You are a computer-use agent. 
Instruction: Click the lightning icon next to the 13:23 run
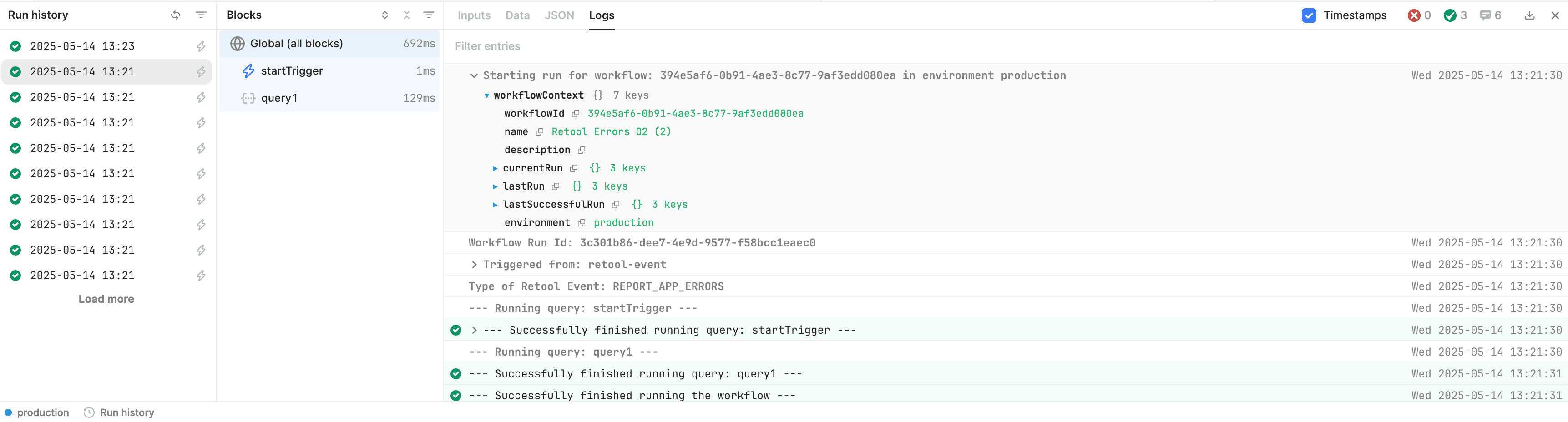pyautogui.click(x=201, y=45)
